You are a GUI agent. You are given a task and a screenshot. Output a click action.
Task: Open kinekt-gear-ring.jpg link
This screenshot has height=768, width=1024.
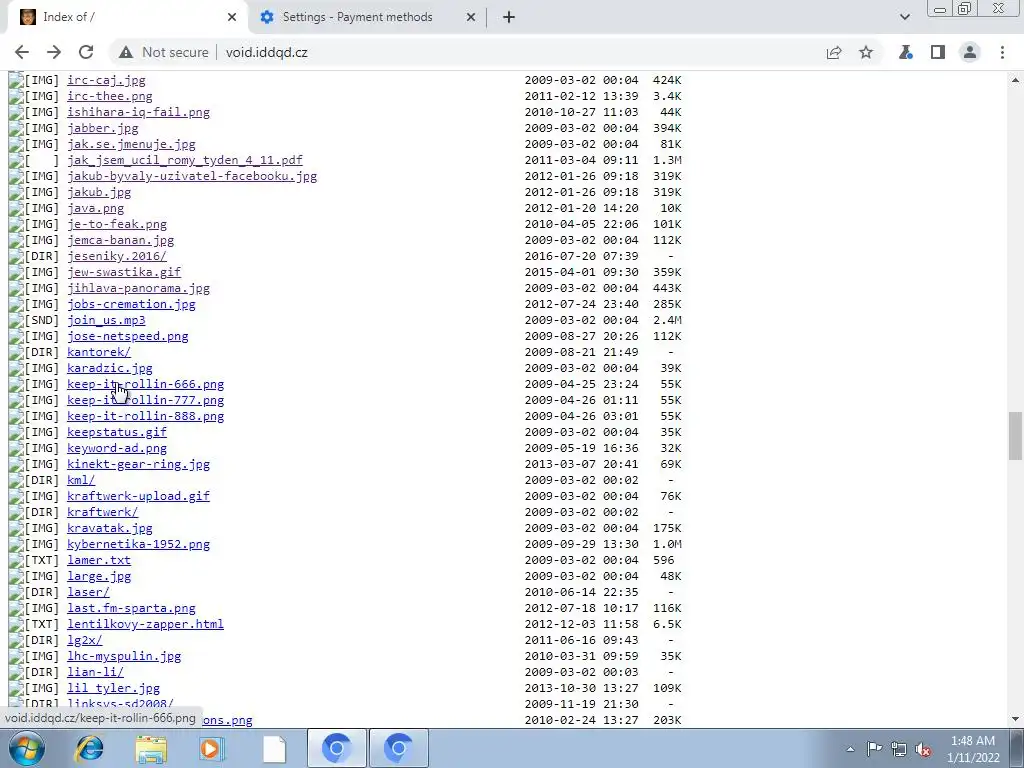click(138, 464)
